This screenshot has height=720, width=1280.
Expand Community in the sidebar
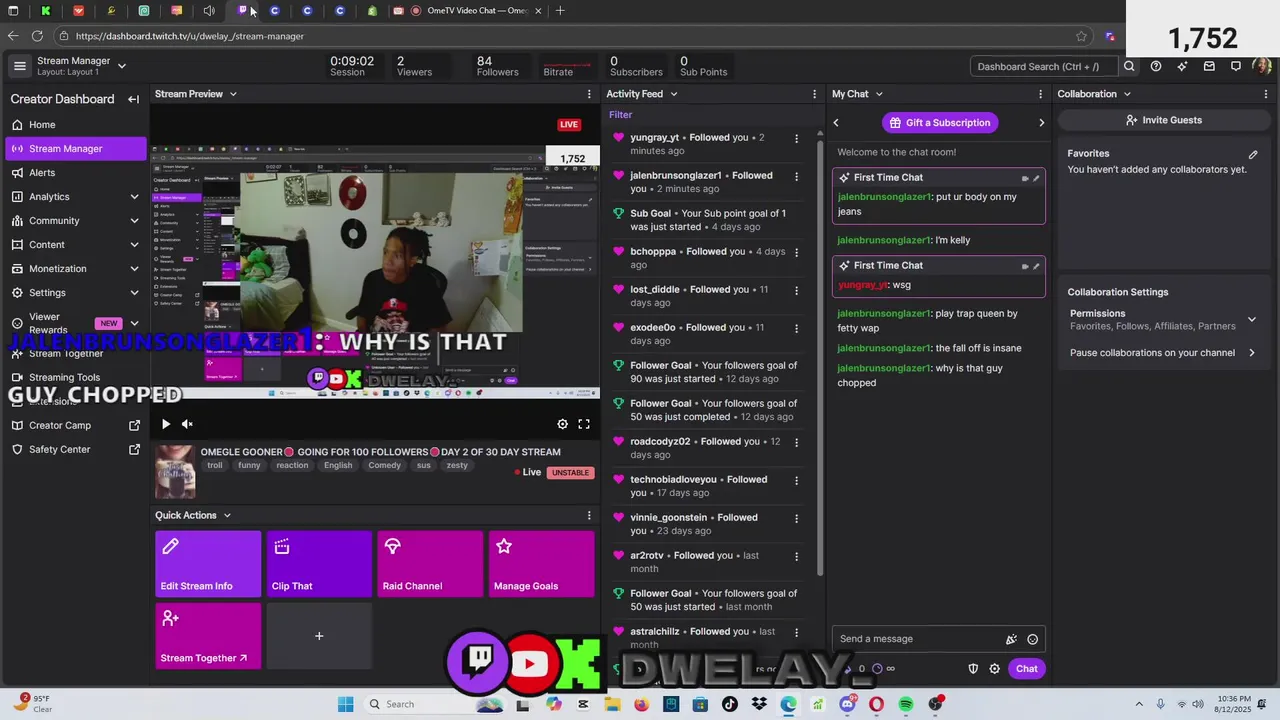(x=134, y=221)
